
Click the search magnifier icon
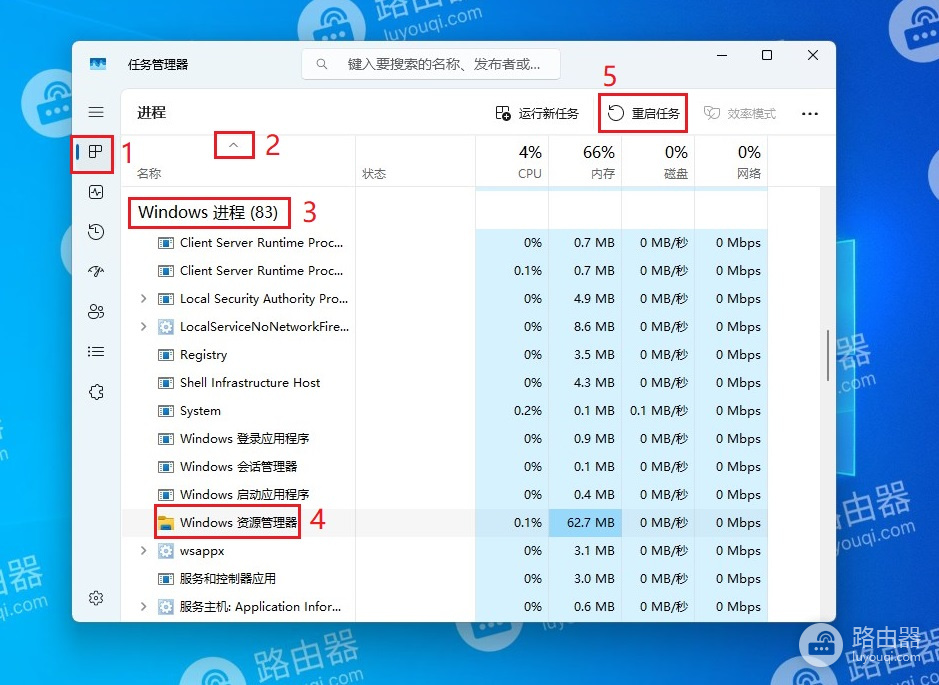coord(322,63)
